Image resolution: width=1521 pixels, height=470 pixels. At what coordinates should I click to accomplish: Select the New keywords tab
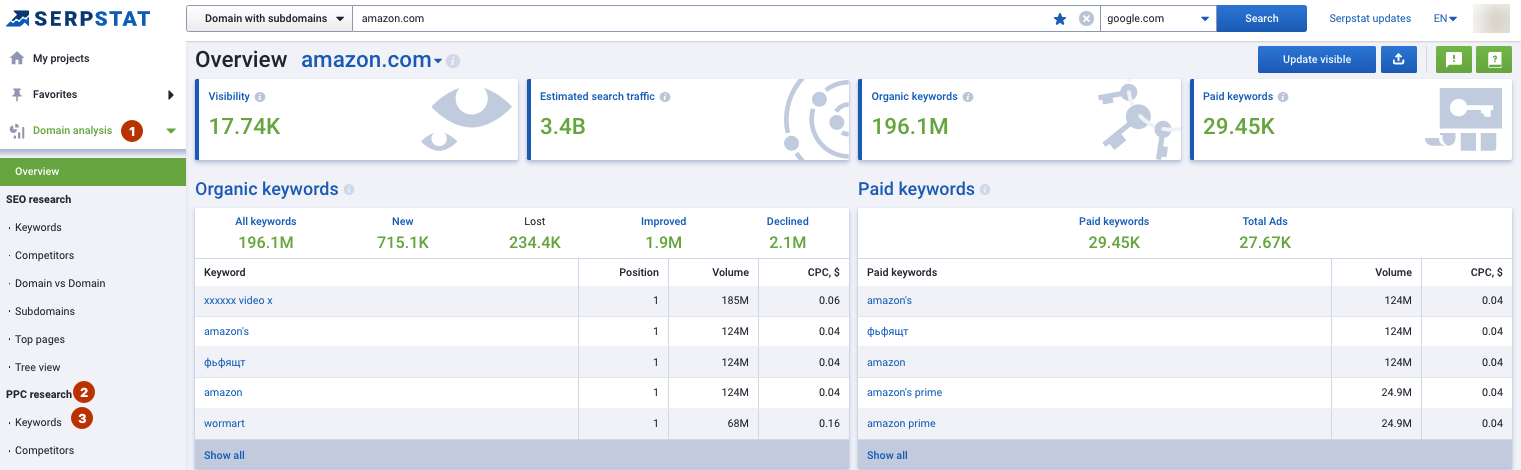point(403,233)
